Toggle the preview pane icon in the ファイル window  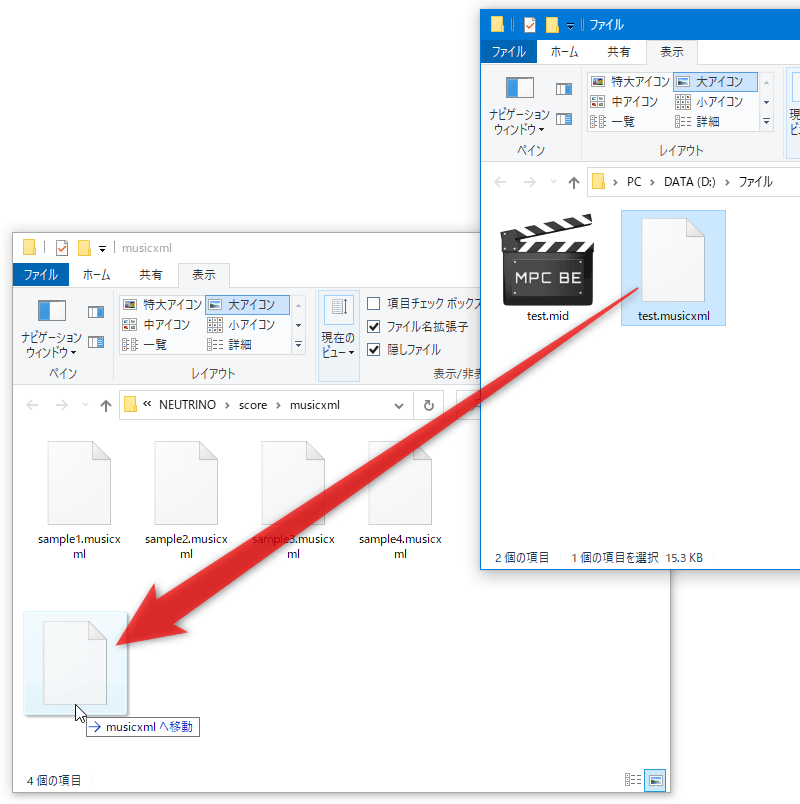point(564,89)
